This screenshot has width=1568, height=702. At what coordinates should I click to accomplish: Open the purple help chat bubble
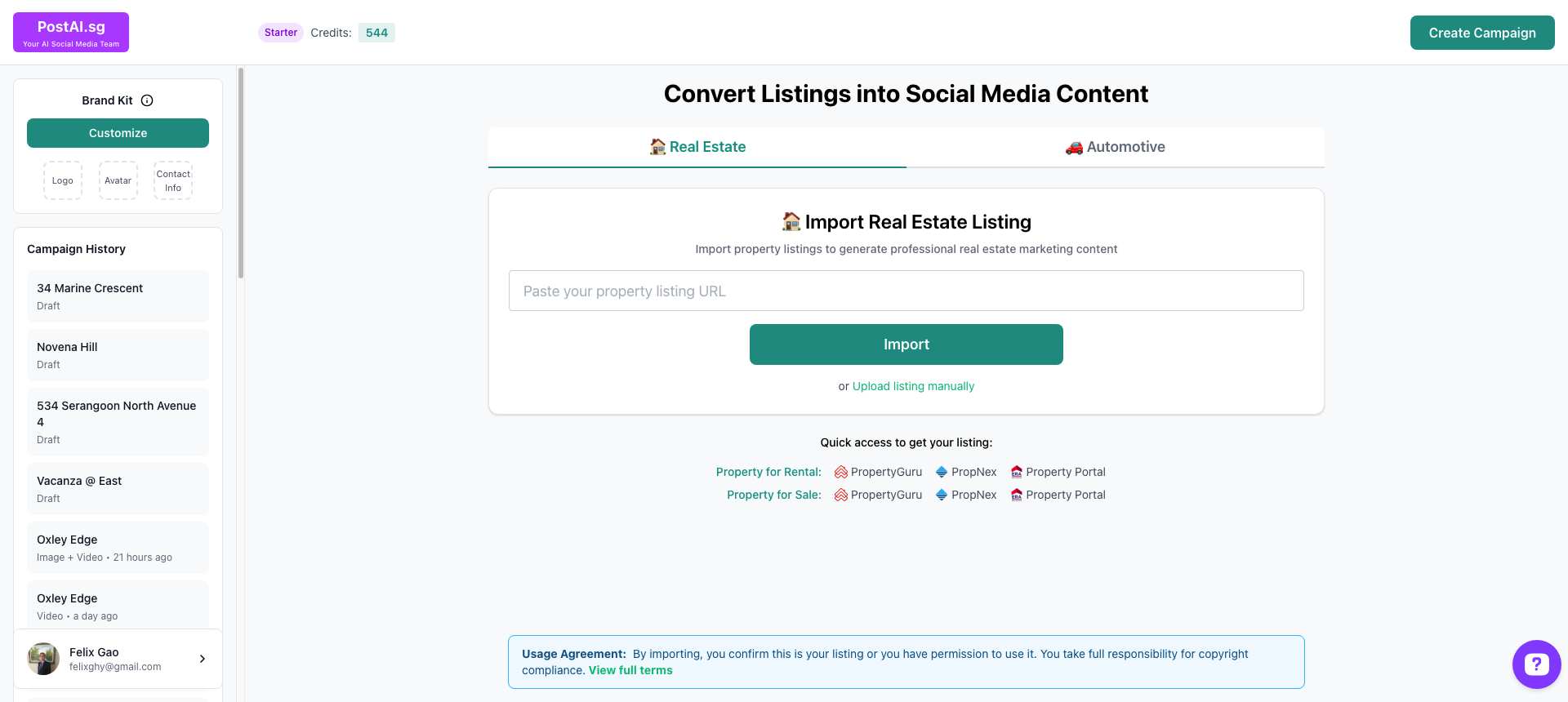(1536, 664)
